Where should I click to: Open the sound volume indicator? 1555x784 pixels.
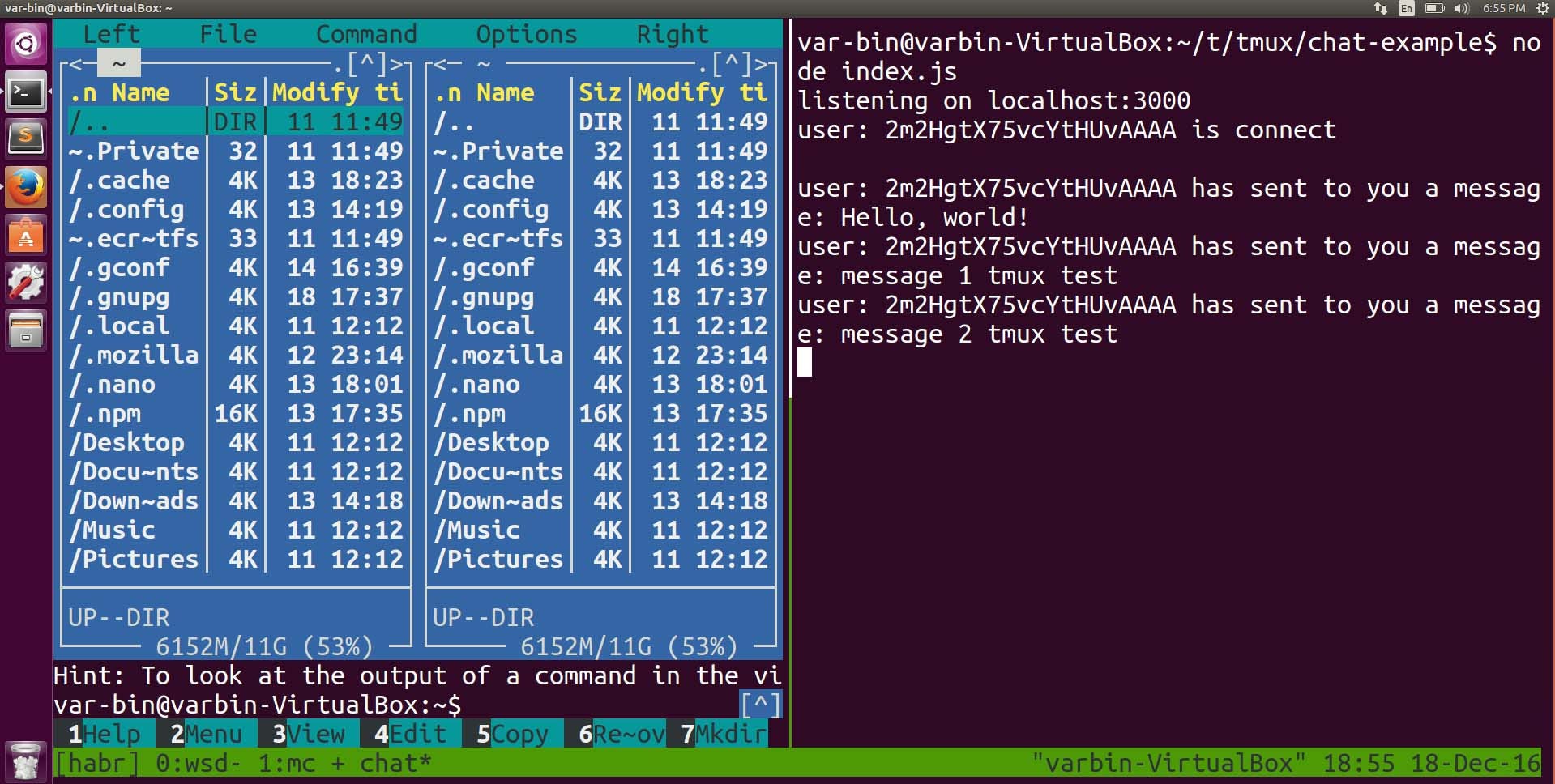(x=1462, y=8)
